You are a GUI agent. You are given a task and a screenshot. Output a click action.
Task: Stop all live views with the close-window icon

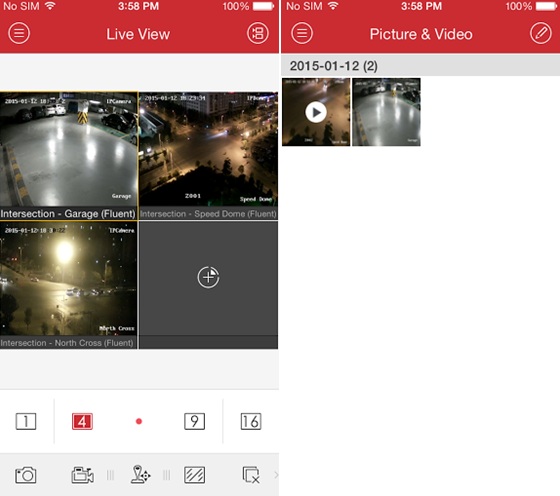[x=251, y=475]
